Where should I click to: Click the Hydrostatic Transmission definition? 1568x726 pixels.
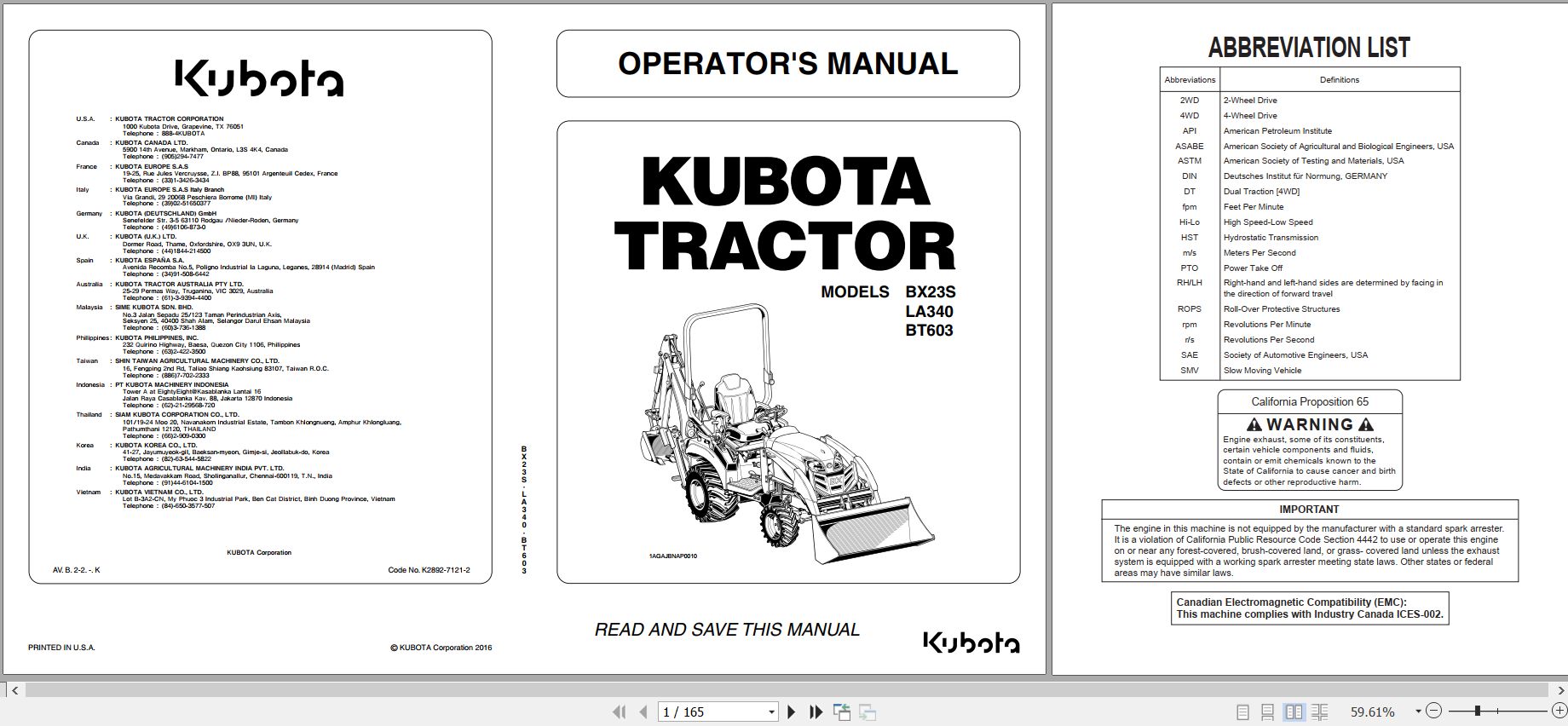tap(1271, 238)
